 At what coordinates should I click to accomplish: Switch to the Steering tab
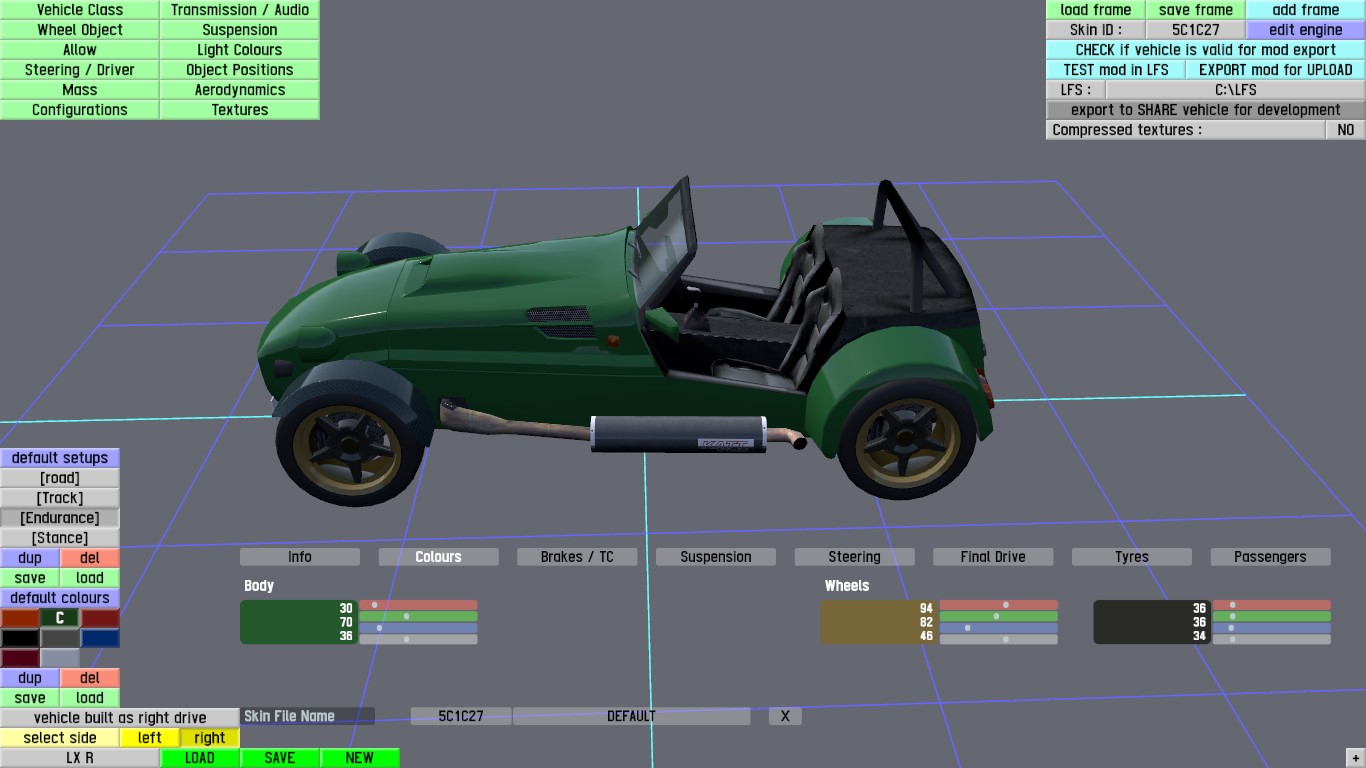pyautogui.click(x=854, y=557)
